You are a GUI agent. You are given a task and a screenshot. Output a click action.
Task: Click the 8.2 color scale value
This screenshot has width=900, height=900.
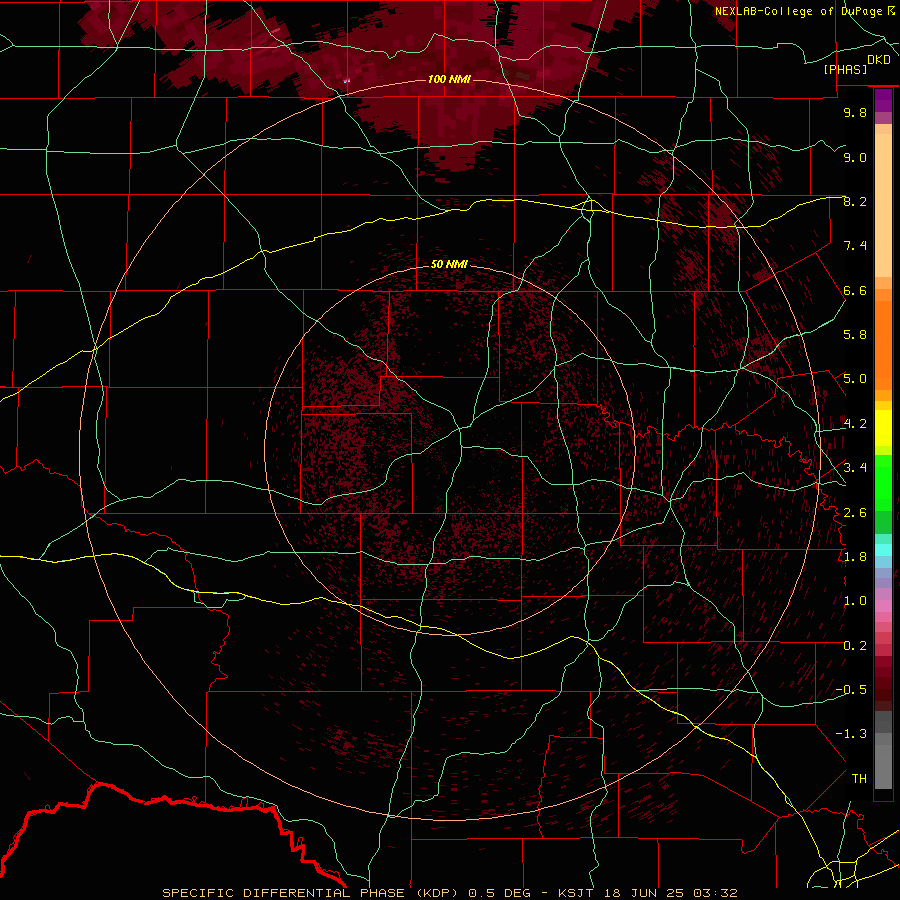(x=855, y=201)
